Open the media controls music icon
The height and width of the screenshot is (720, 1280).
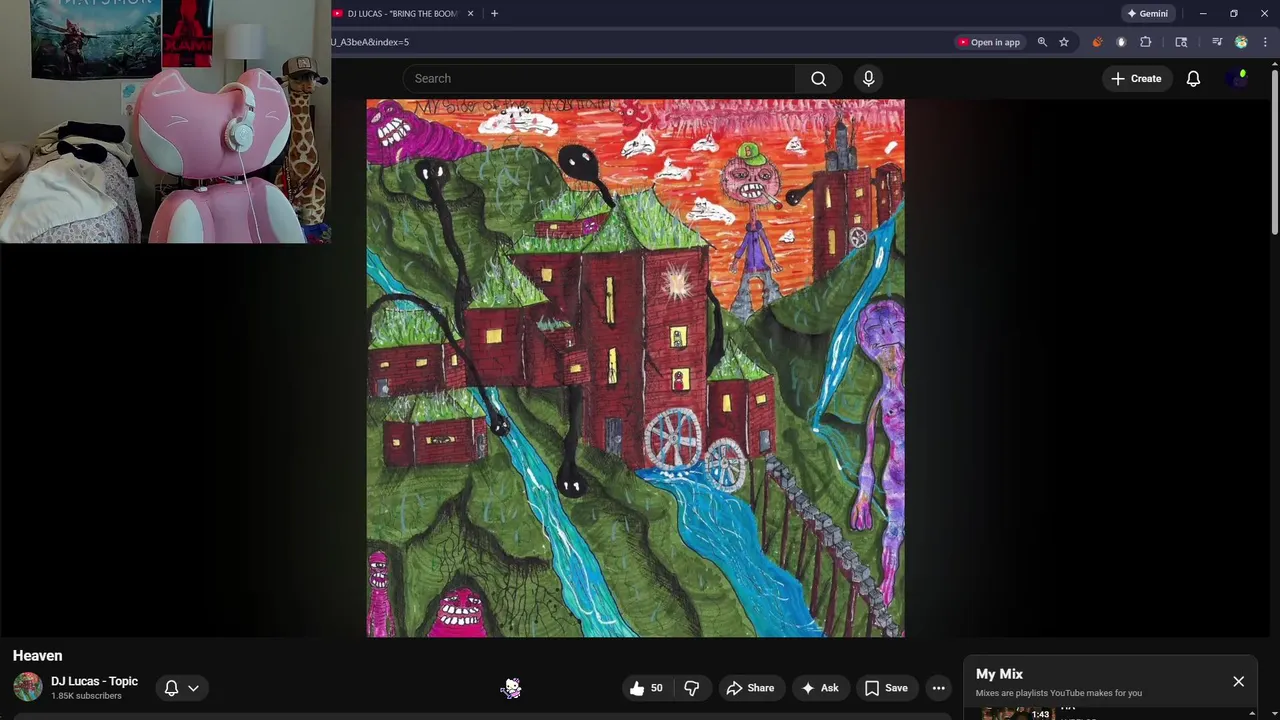point(1217,42)
